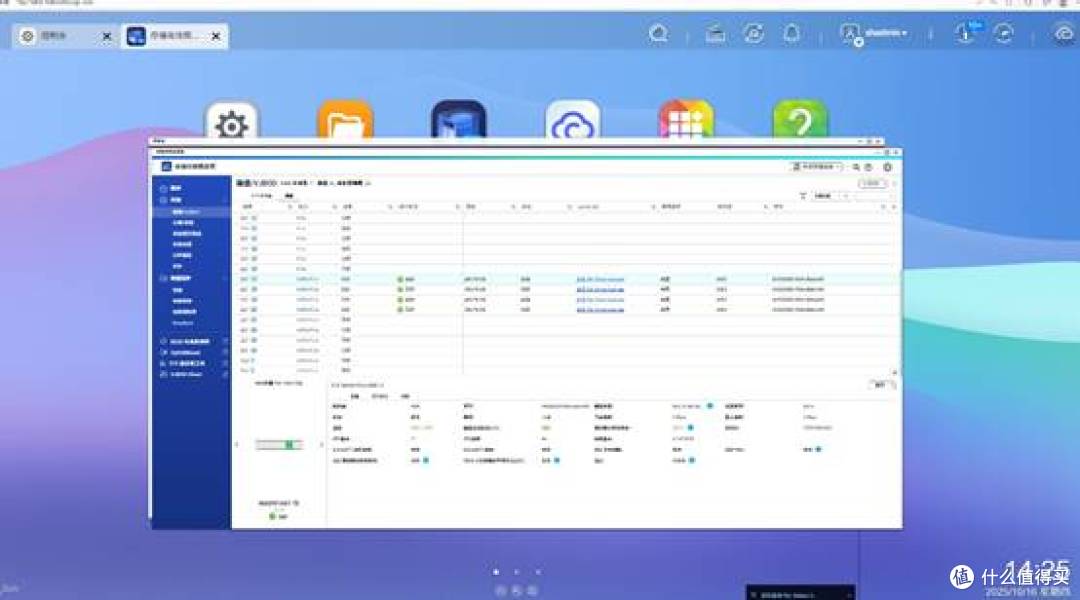The image size is (1080, 600).
Task: Open the colorful App Center desktop icon
Action: (x=686, y=121)
